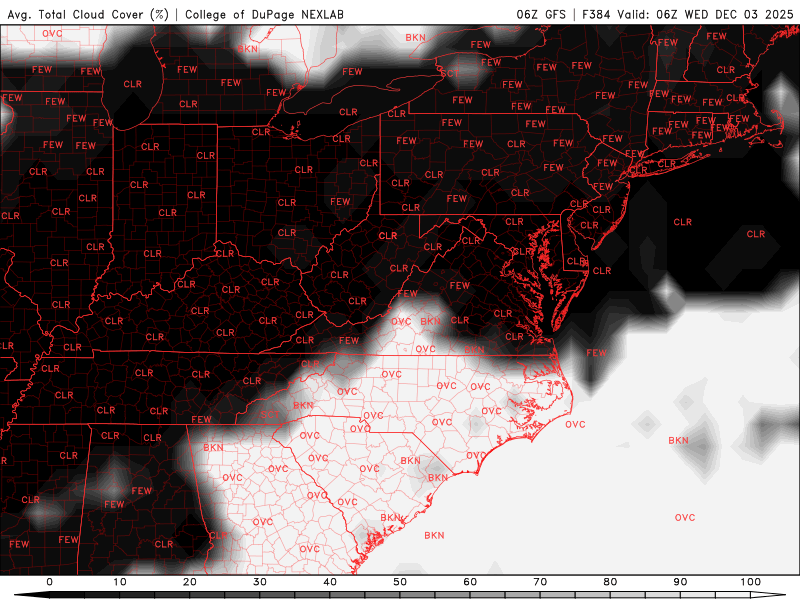The image size is (800, 600).
Task: Click the colorbar label "0"
Action: (49, 582)
